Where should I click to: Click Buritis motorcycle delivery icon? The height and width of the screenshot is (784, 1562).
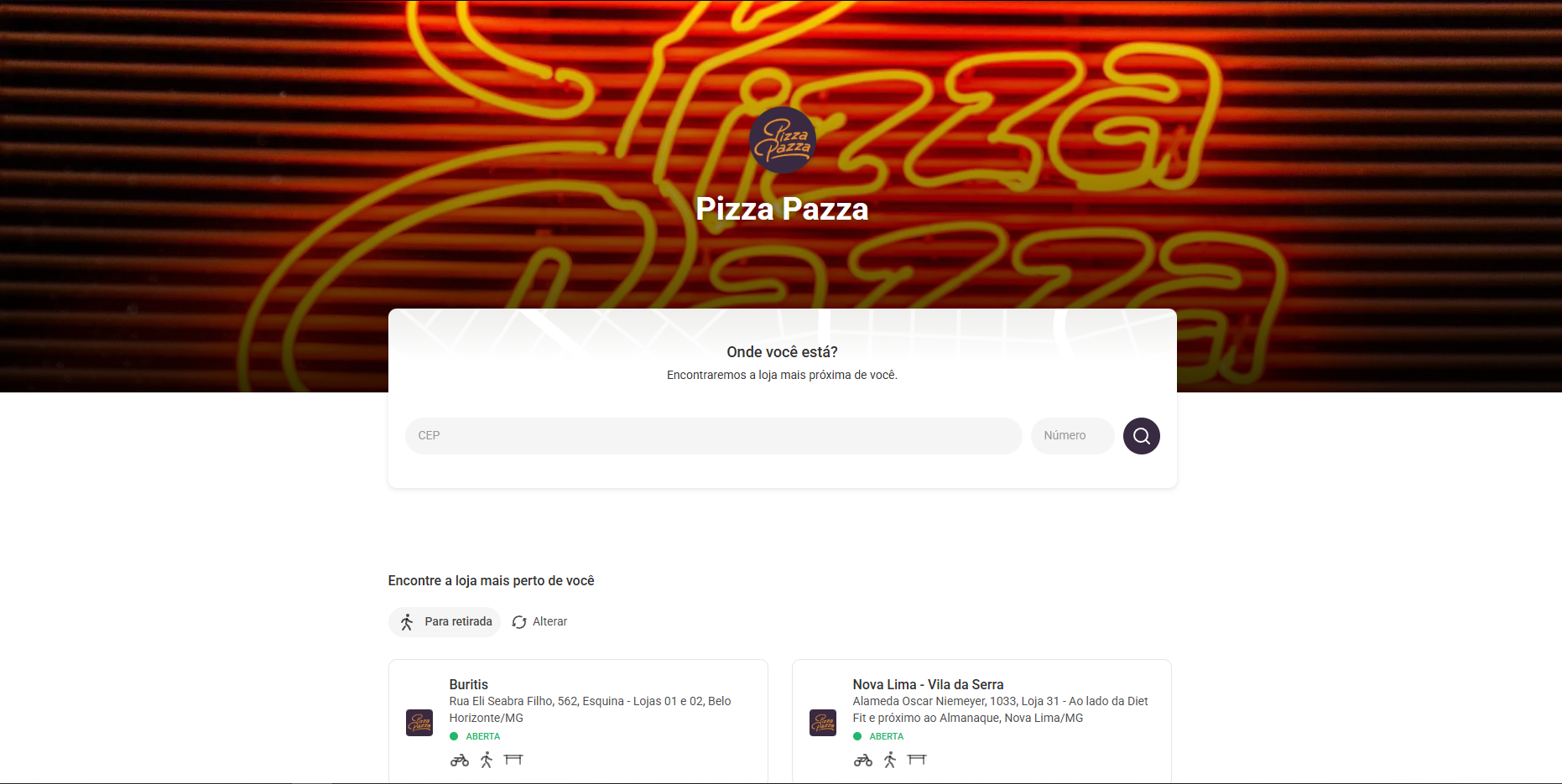point(460,760)
